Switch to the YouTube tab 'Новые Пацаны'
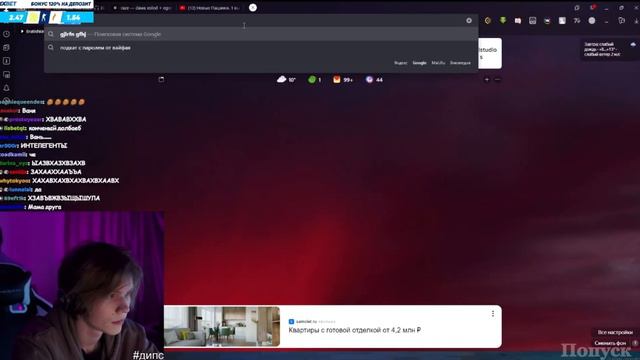This screenshot has width=640, height=360. click(209, 8)
